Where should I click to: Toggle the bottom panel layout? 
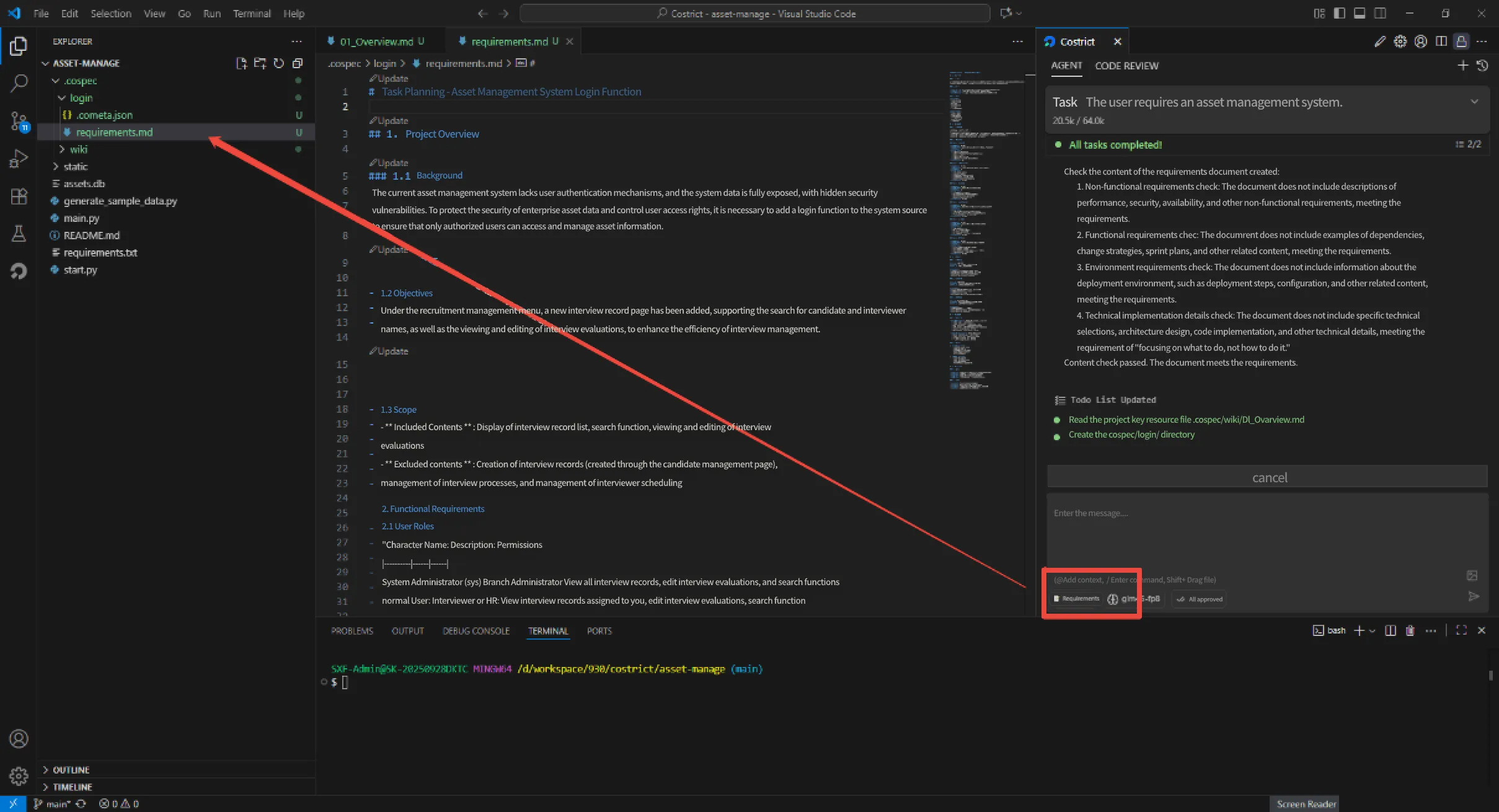(x=1360, y=13)
